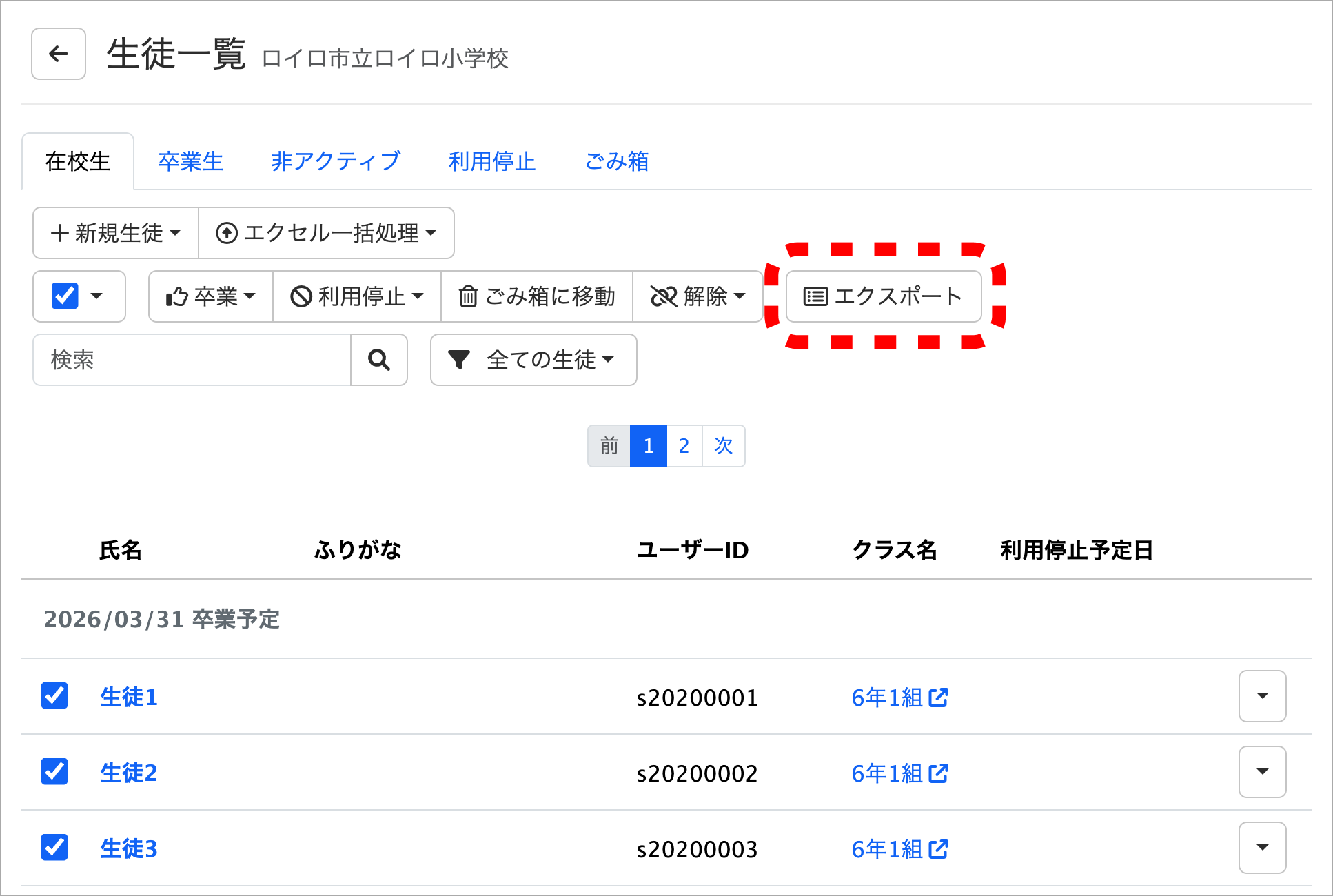The height and width of the screenshot is (896, 1333).
Task: Open the 生徒3 student name link
Action: (129, 848)
